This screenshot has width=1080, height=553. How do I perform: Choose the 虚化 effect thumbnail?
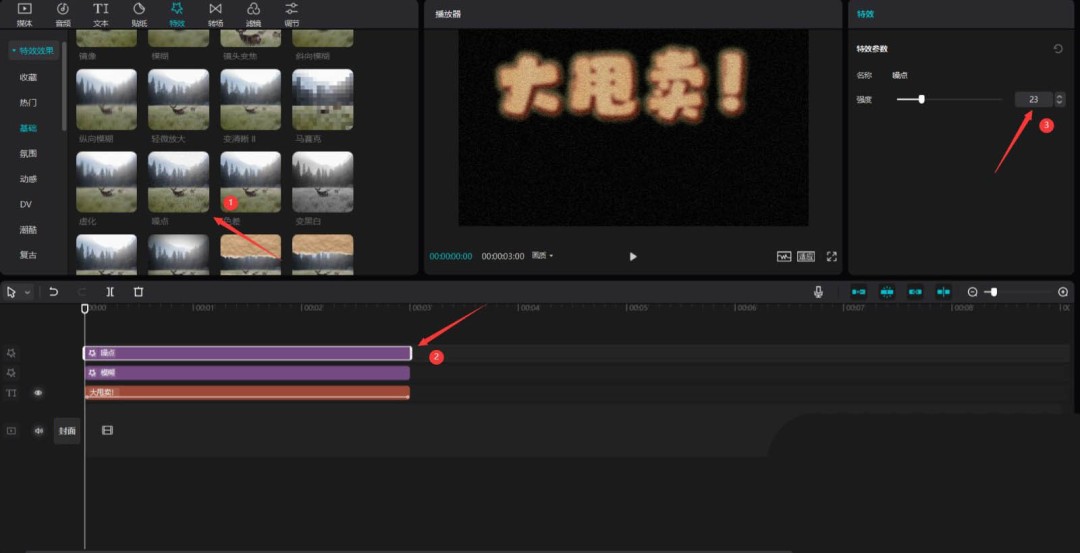coord(106,182)
